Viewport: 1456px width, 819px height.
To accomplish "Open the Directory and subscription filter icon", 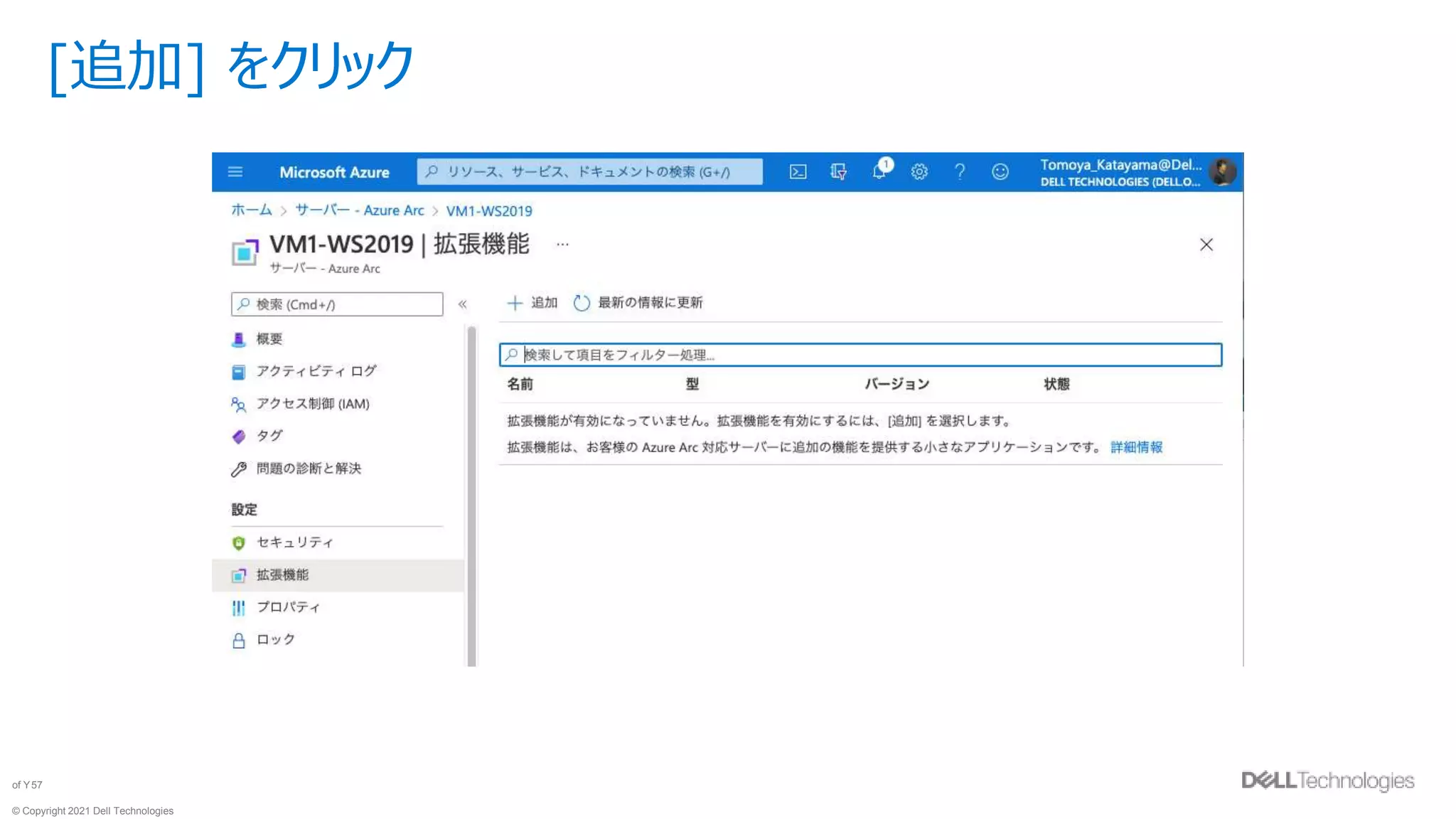I will tap(838, 172).
